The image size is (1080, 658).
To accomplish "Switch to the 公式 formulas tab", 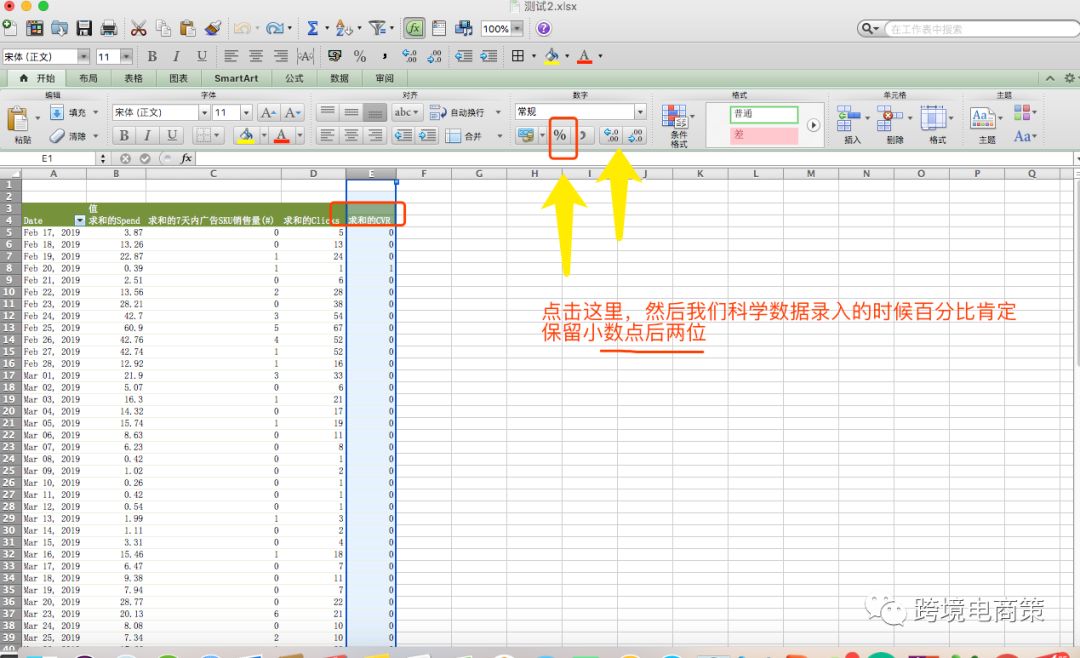I will (x=294, y=78).
